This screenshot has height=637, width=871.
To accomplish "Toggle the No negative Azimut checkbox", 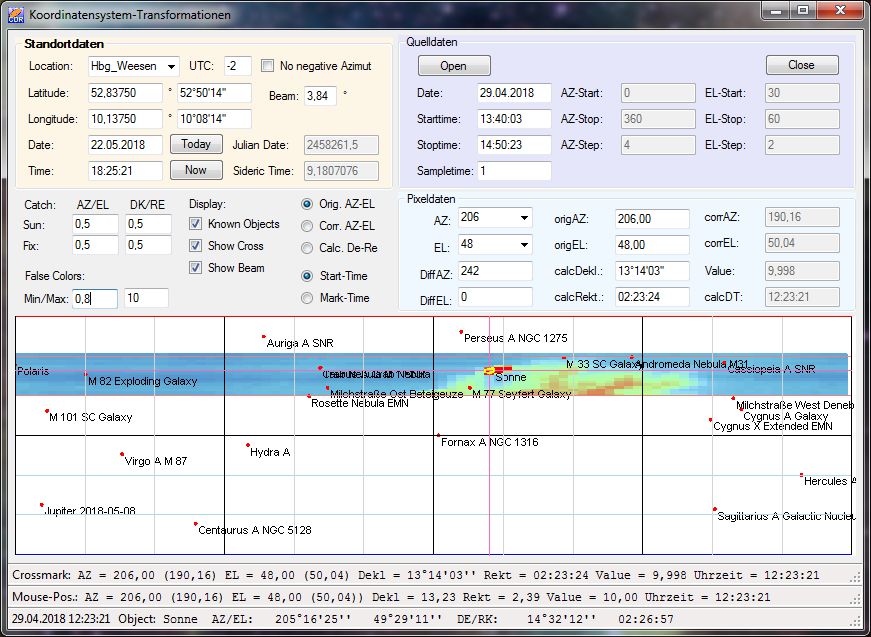I will tap(268, 66).
